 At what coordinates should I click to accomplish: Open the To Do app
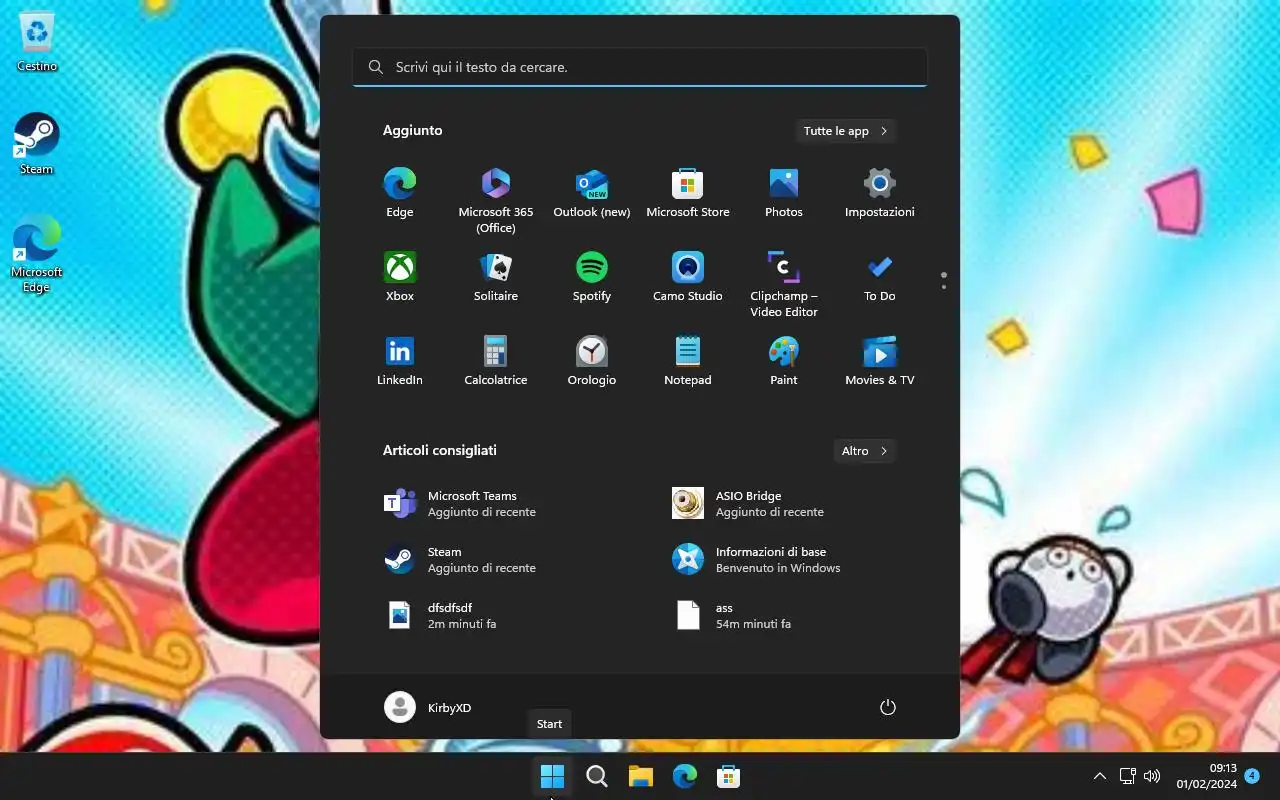(x=880, y=277)
